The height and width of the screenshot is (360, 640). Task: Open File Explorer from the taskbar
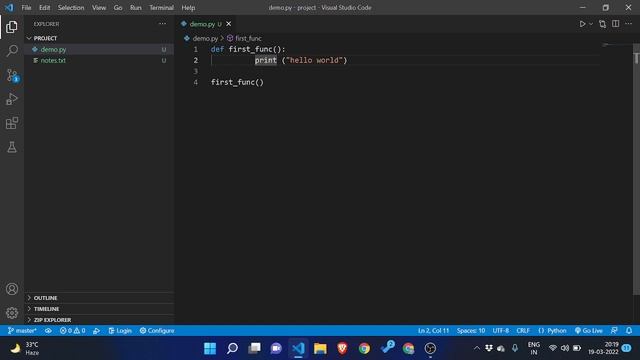coord(320,349)
